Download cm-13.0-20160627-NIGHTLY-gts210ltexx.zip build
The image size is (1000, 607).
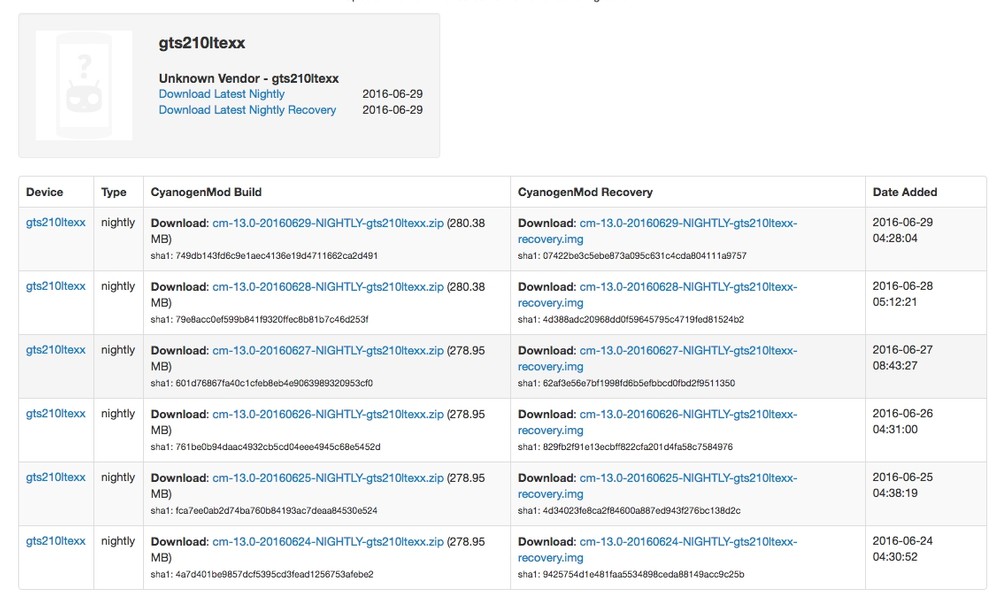[328, 351]
